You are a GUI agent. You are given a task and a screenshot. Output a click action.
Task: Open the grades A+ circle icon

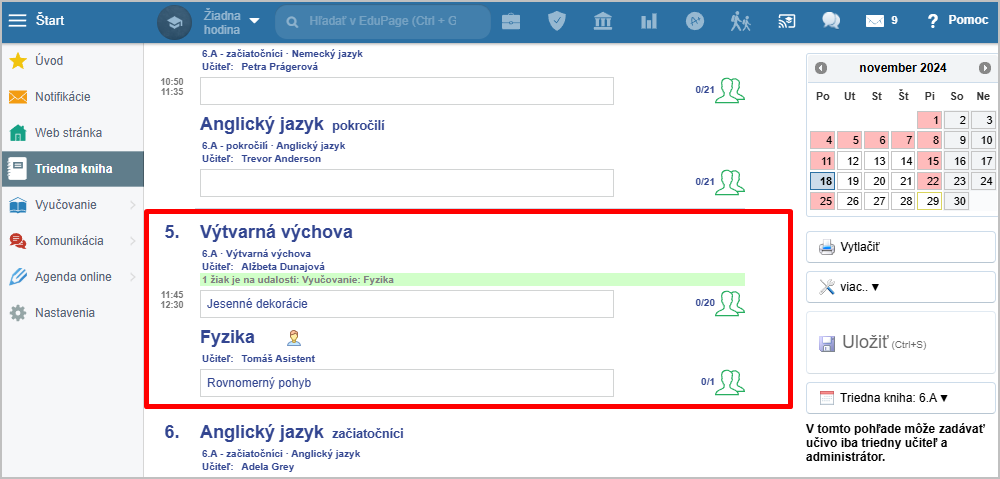695,21
